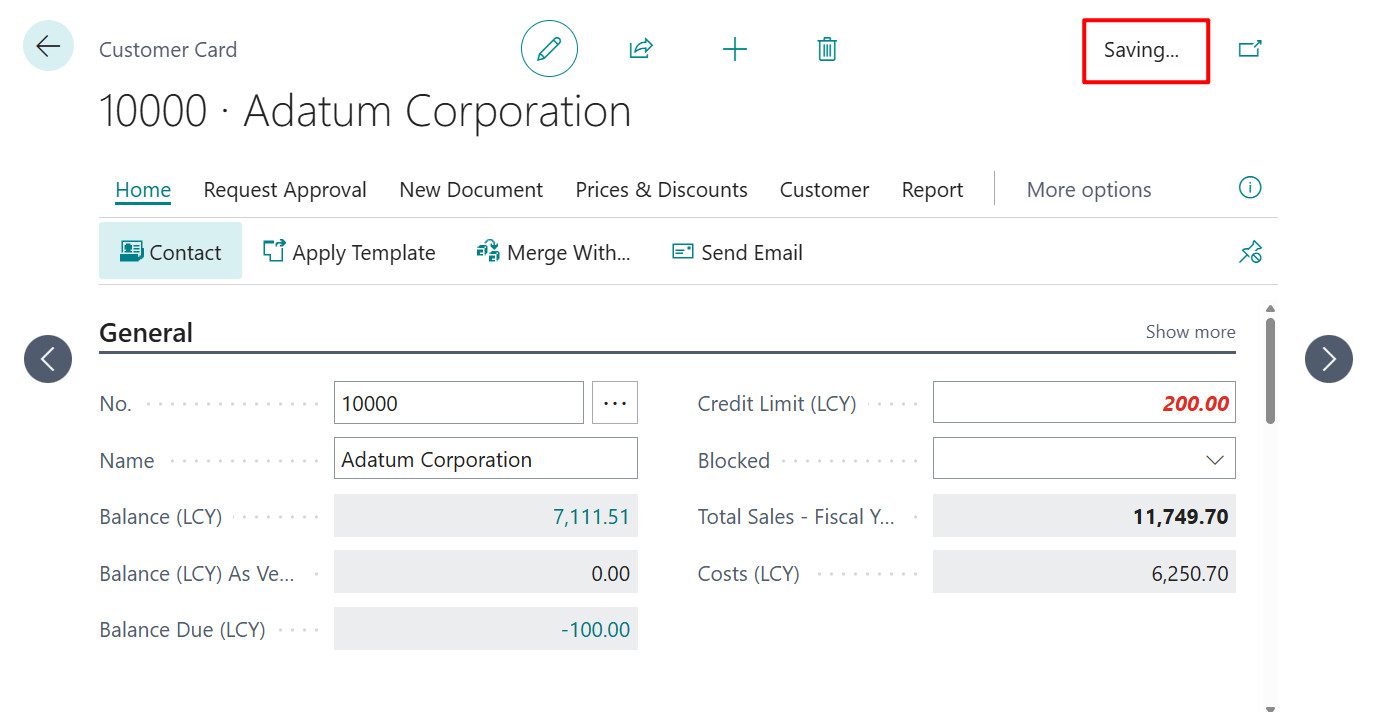Collapse the General section heading
Image resolution: width=1375 pixels, height=712 pixels.
[146, 333]
